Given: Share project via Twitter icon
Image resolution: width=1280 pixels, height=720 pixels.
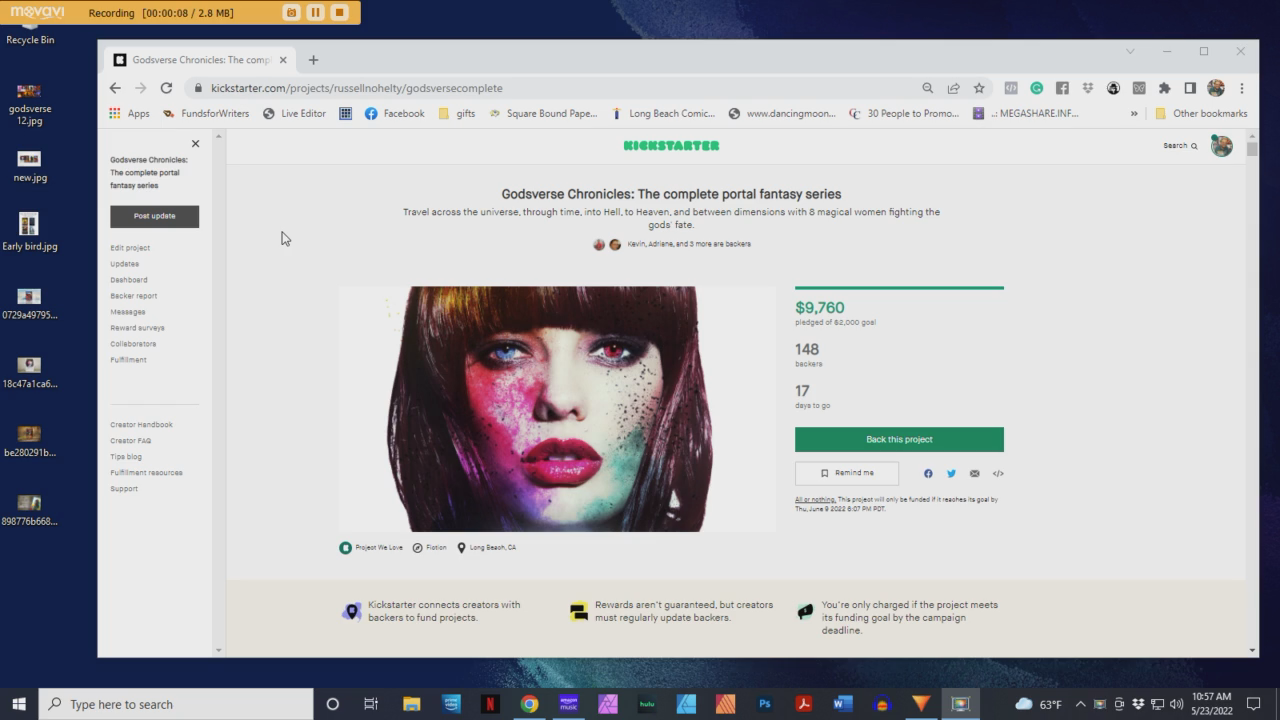Looking at the screenshot, I should 951,474.
